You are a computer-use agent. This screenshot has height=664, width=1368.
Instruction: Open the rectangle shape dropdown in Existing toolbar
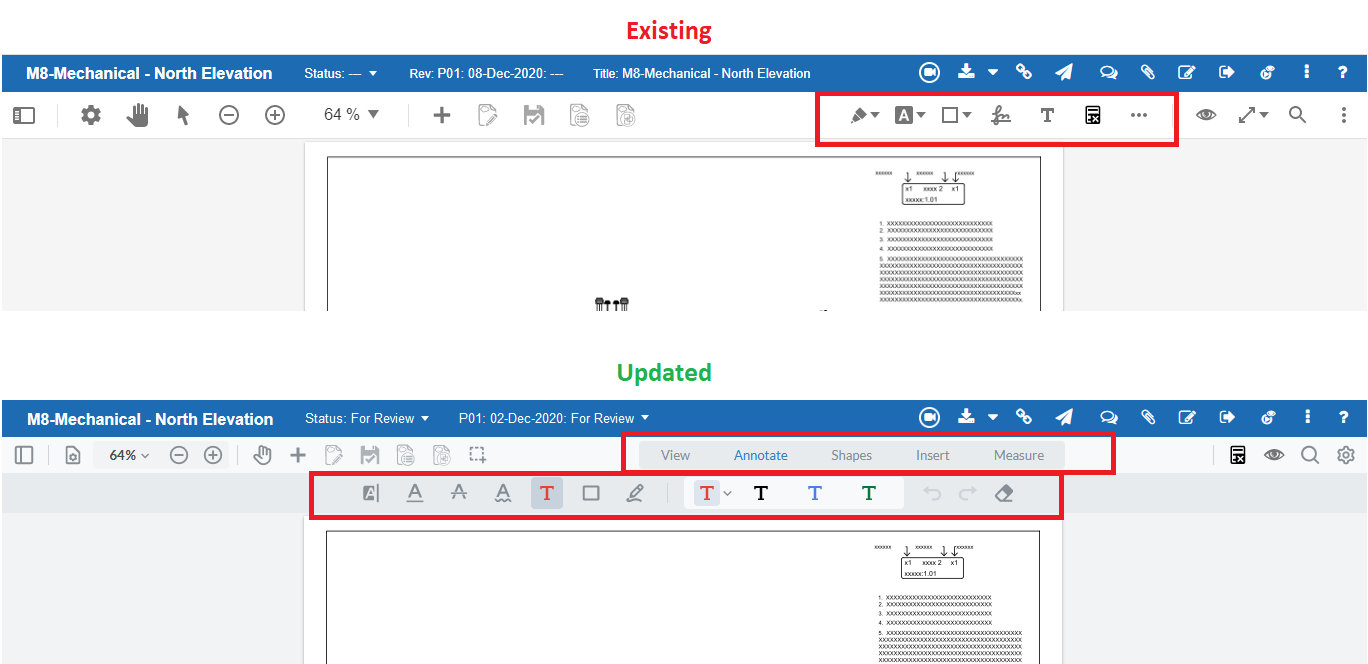pyautogui.click(x=957, y=115)
